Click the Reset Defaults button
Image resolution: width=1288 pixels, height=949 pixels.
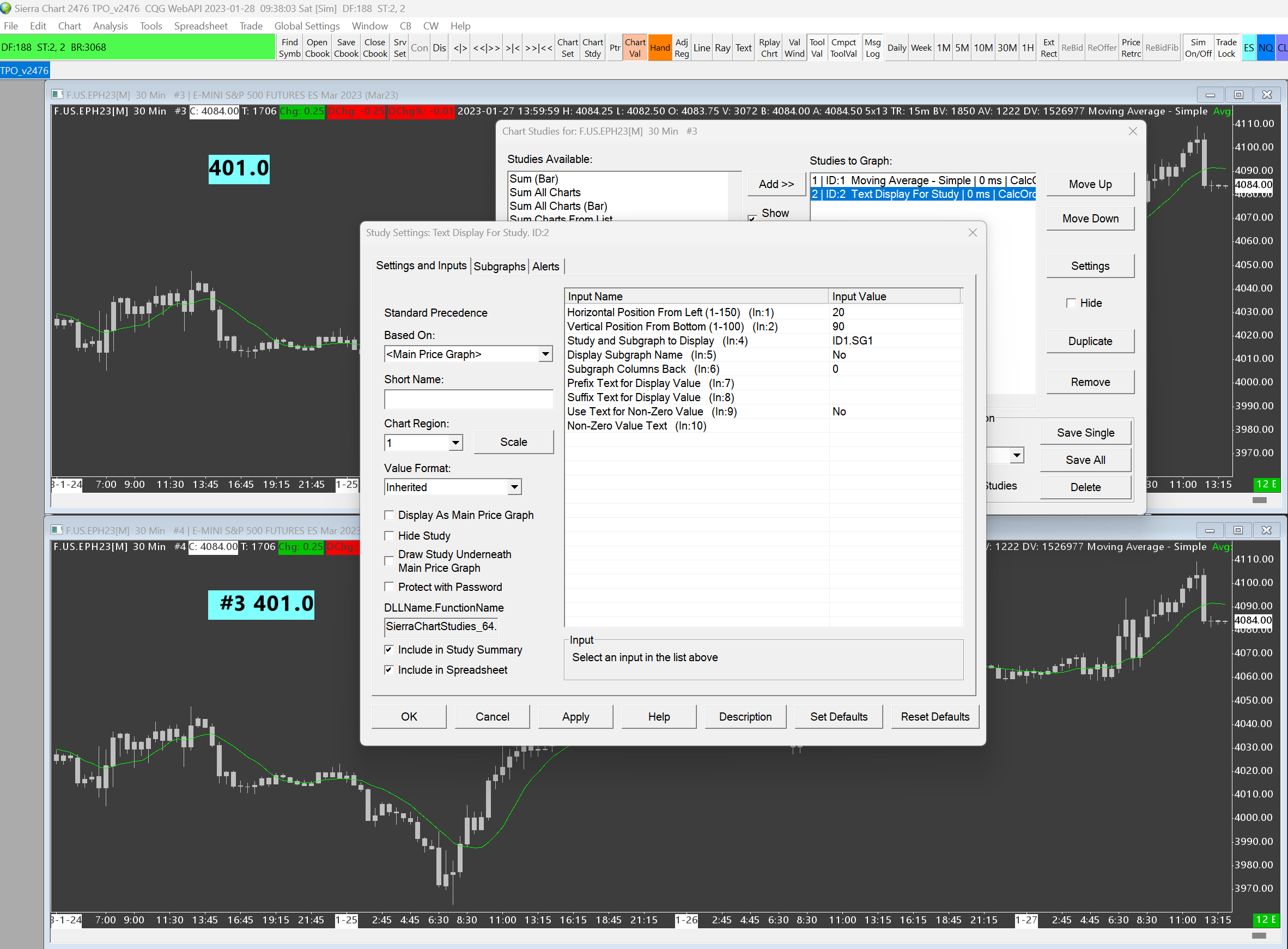934,716
